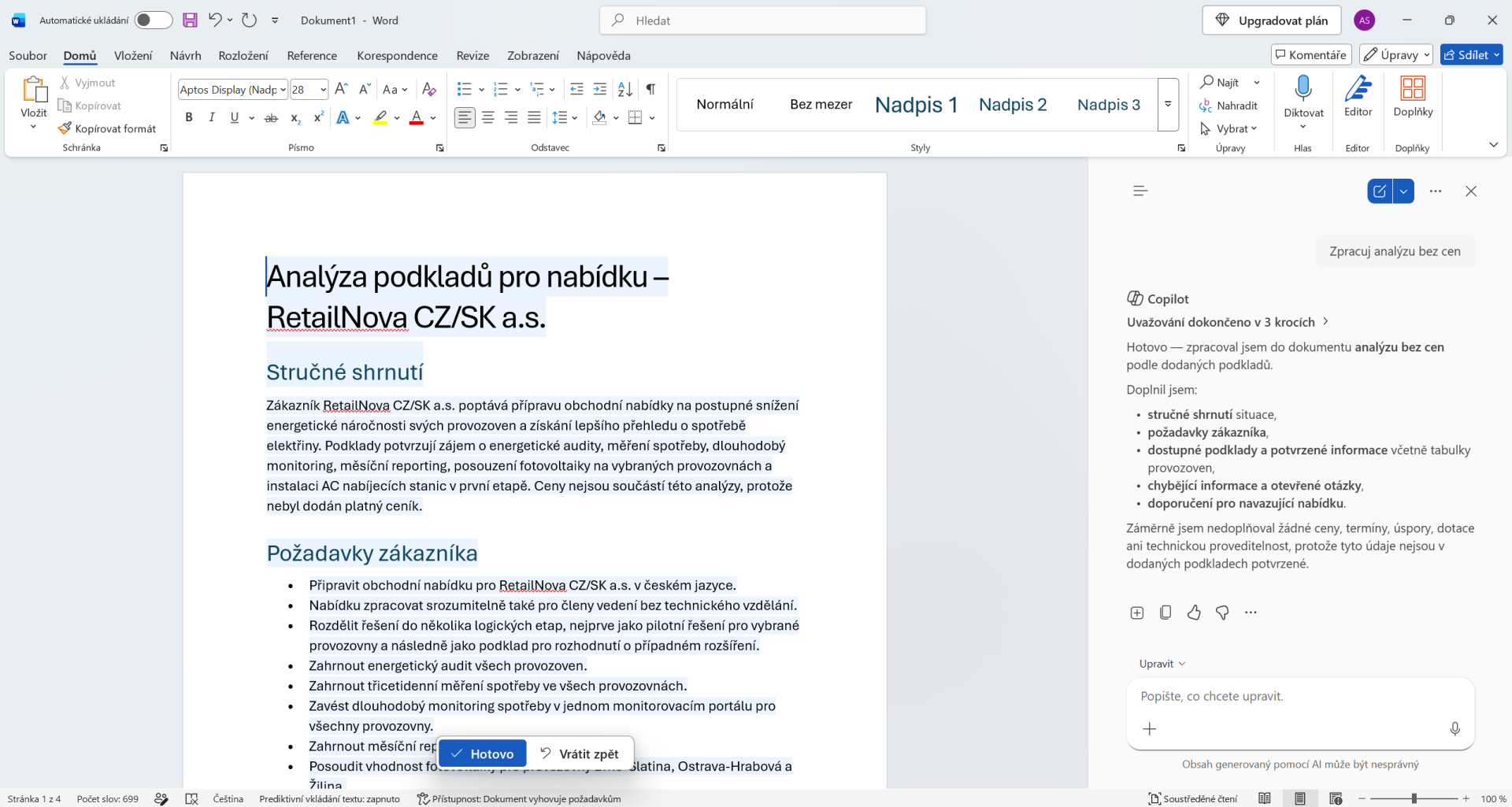Viewport: 1512px width, 807px height.
Task: Click the Hledat search box
Action: (762, 20)
